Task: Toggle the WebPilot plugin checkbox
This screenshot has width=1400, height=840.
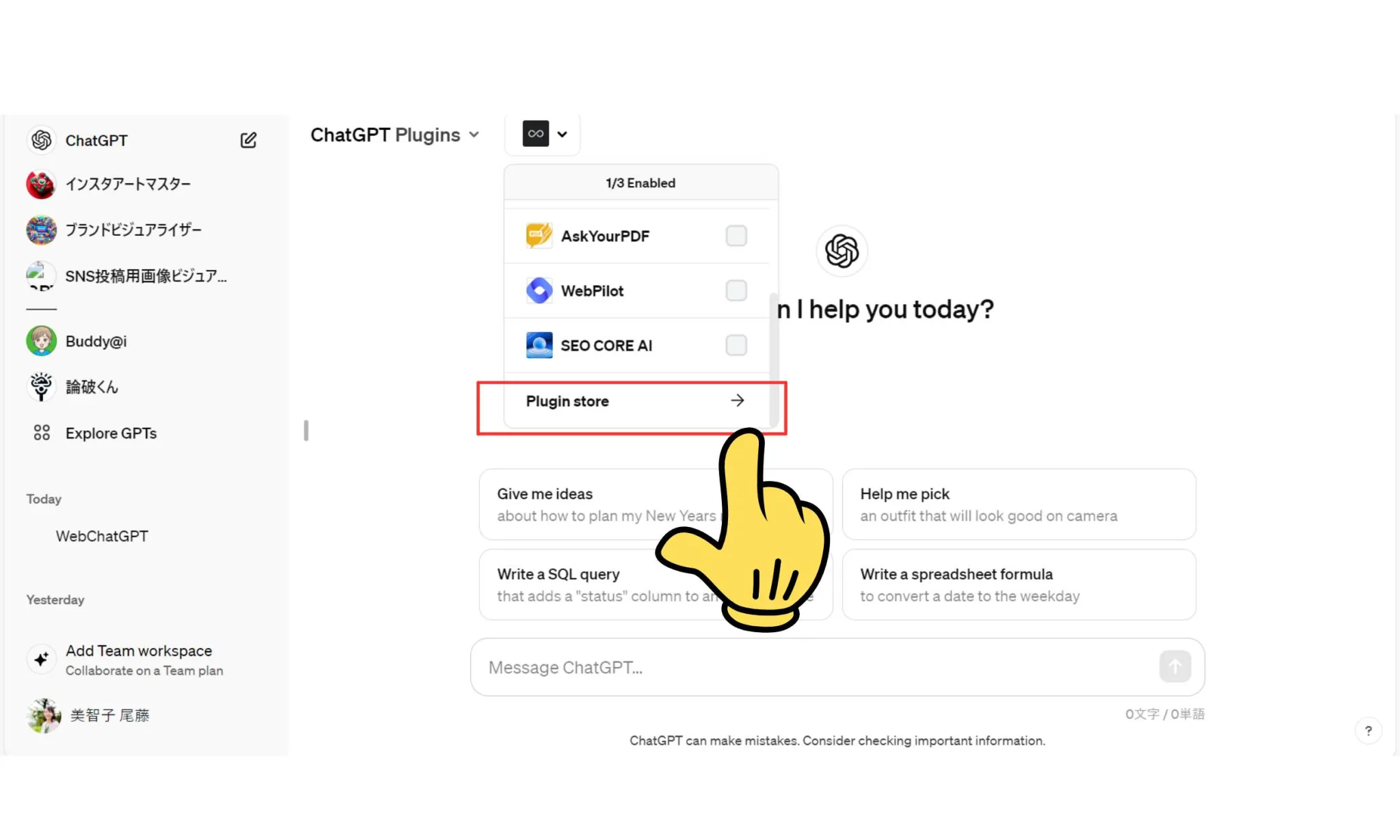Action: 735,290
